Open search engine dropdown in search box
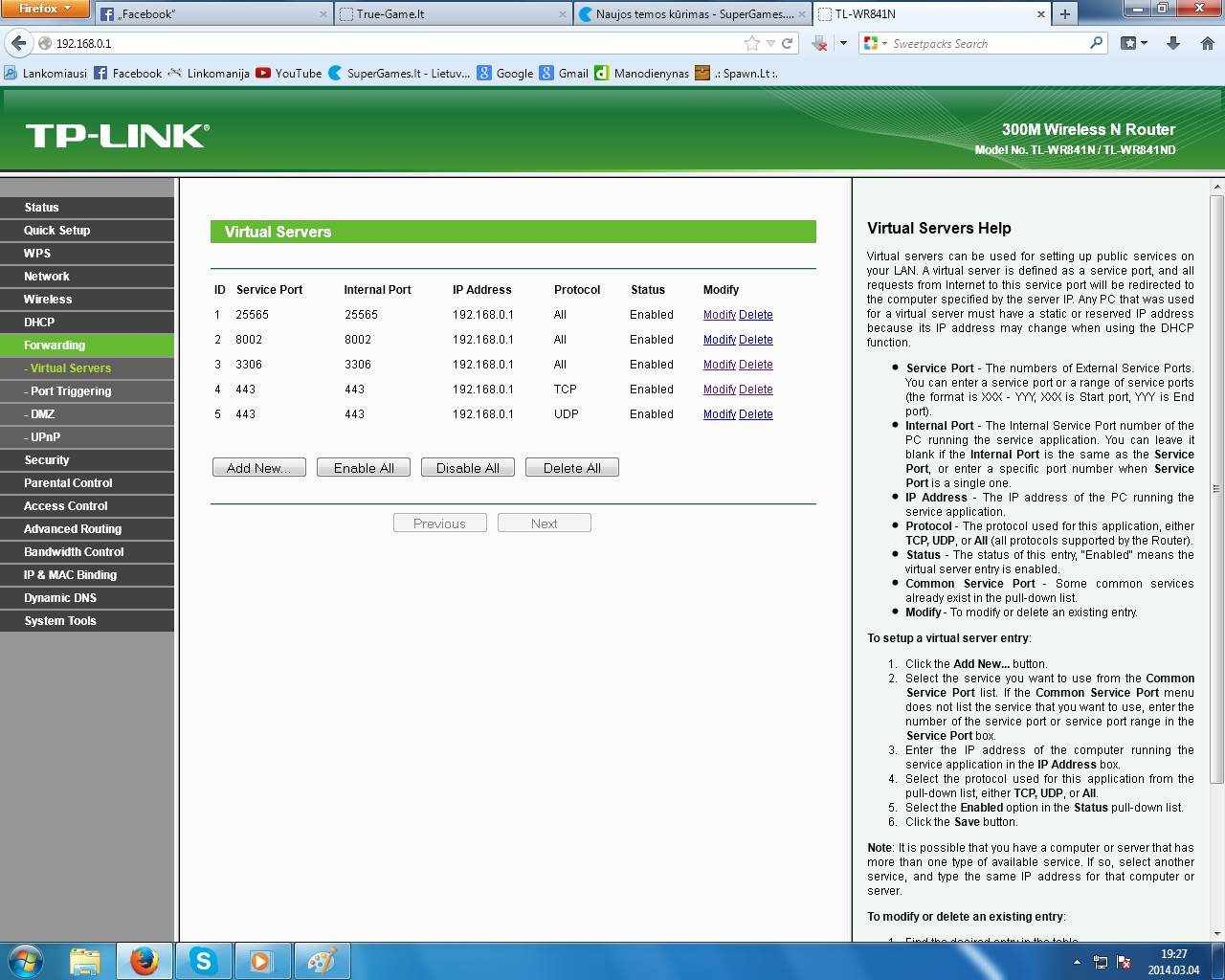Image resolution: width=1225 pixels, height=980 pixels. 875,43
